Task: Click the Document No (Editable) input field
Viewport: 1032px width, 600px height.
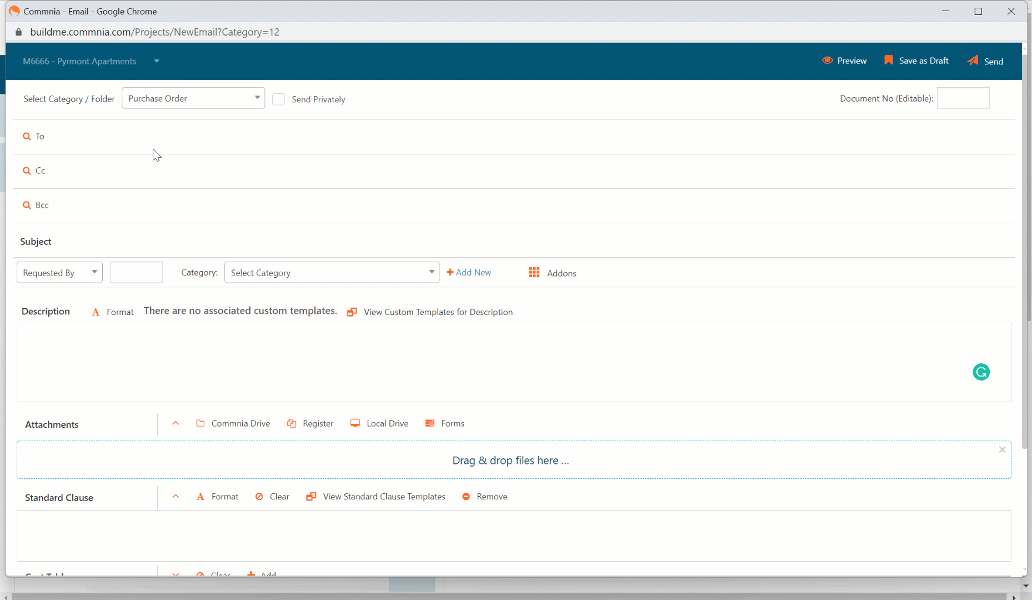Action: pos(963,98)
